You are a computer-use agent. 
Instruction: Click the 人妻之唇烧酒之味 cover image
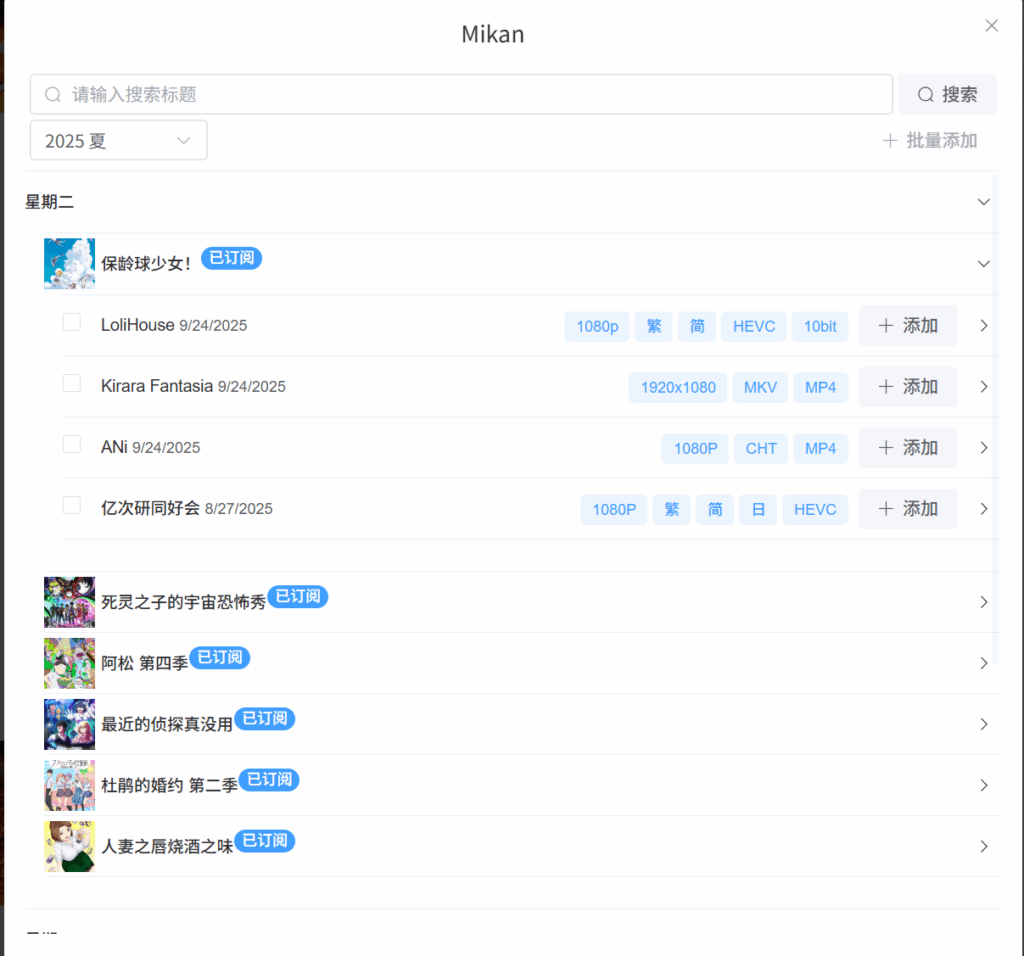click(69, 846)
